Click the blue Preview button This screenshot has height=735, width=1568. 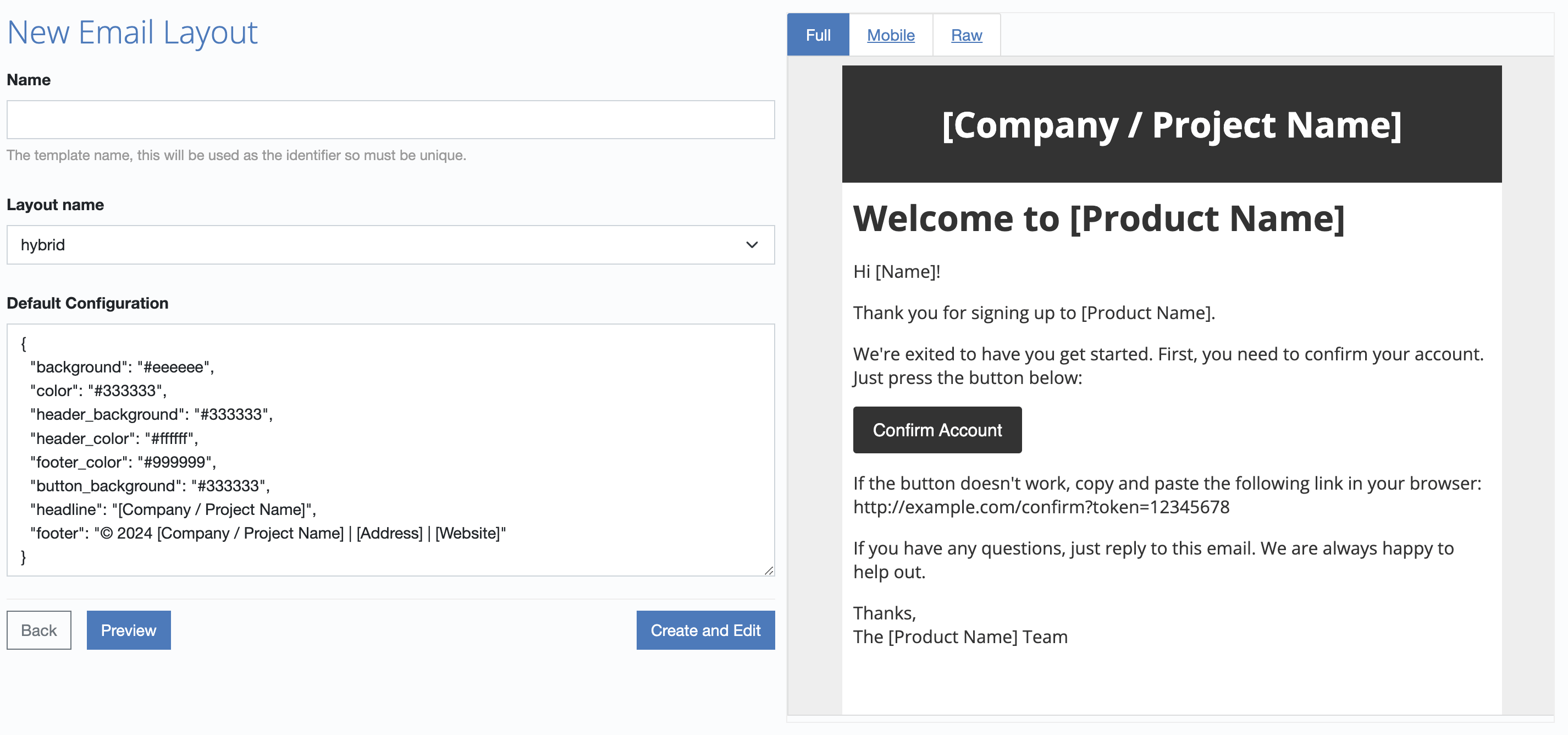(x=129, y=630)
